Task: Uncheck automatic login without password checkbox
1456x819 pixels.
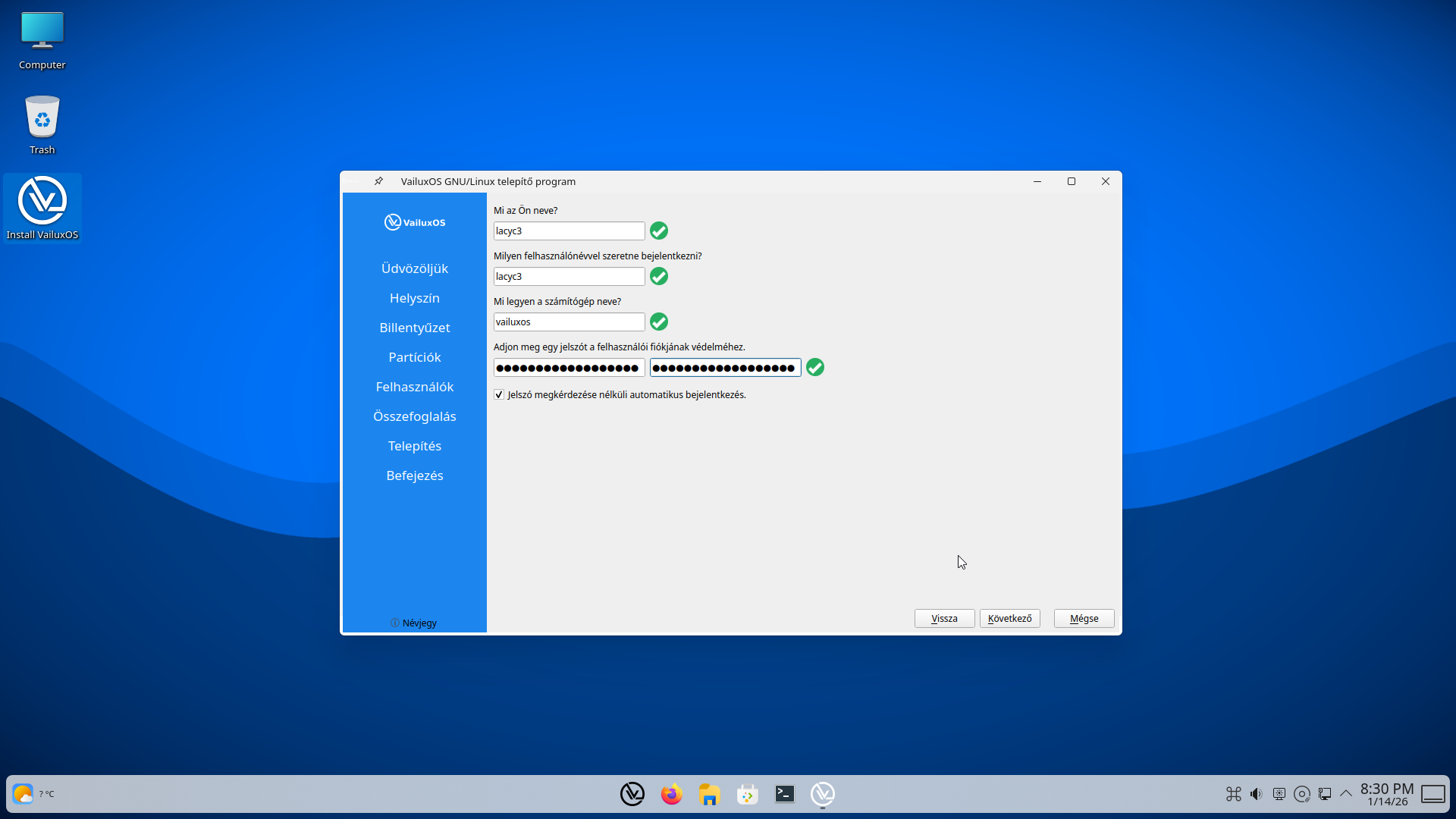Action: [499, 394]
